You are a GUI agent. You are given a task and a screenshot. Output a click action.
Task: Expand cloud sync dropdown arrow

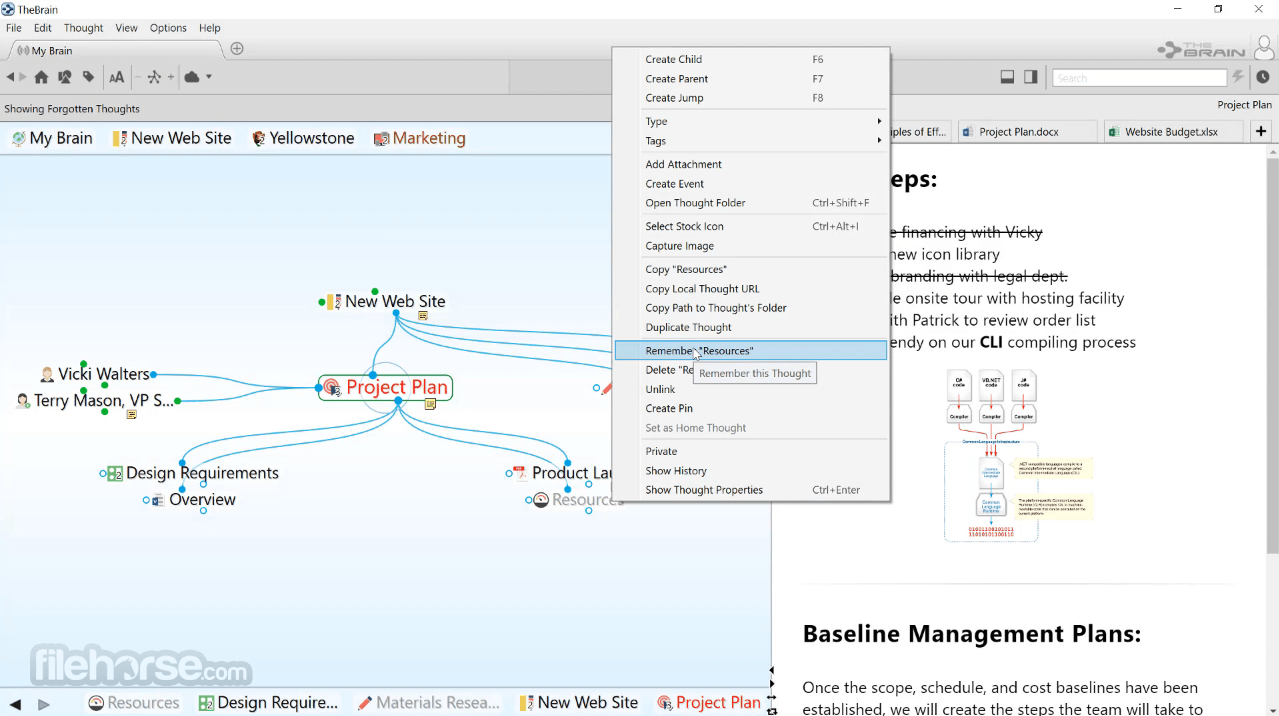209,77
